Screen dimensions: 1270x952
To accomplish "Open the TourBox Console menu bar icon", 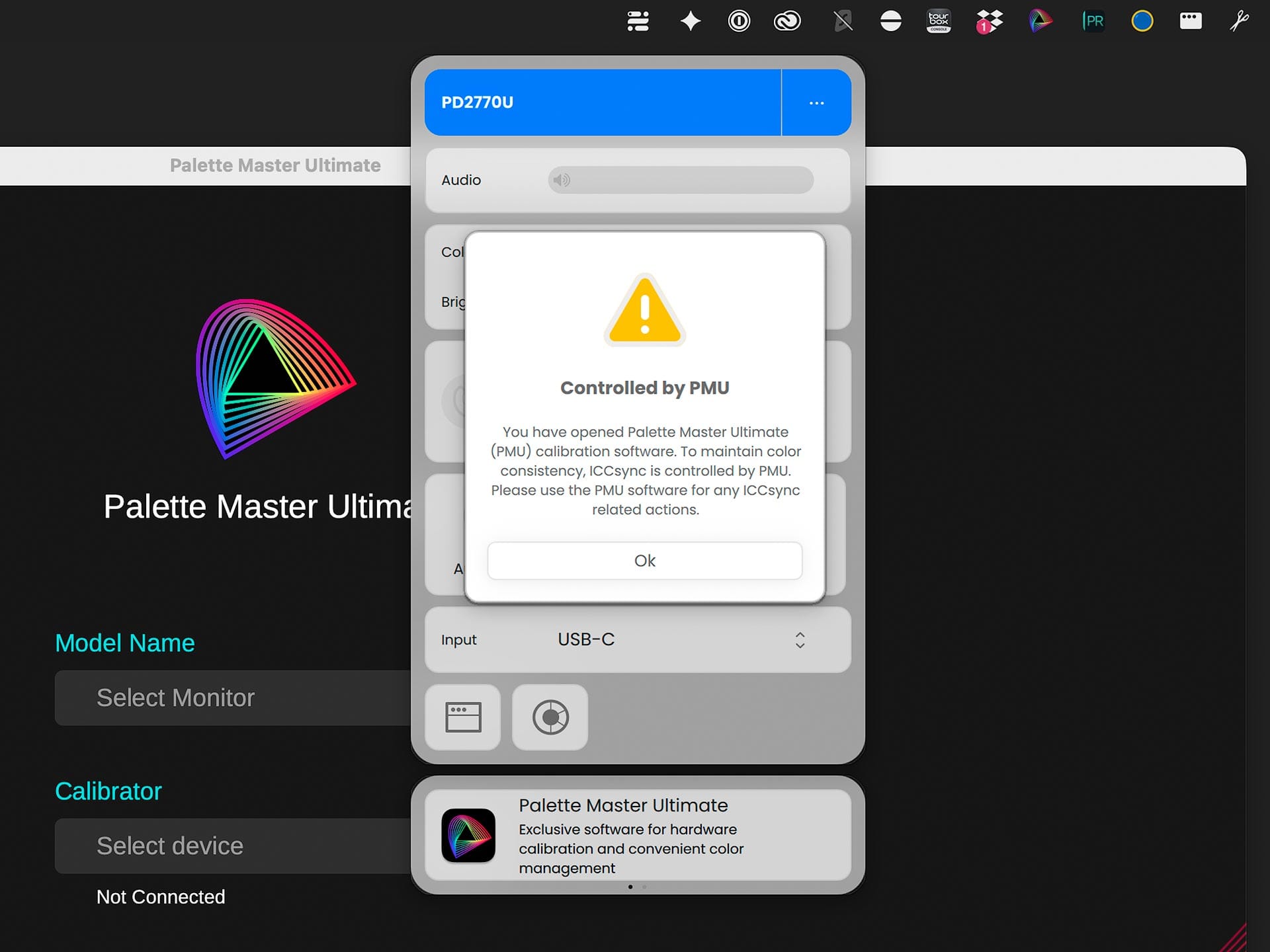I will pos(939,21).
